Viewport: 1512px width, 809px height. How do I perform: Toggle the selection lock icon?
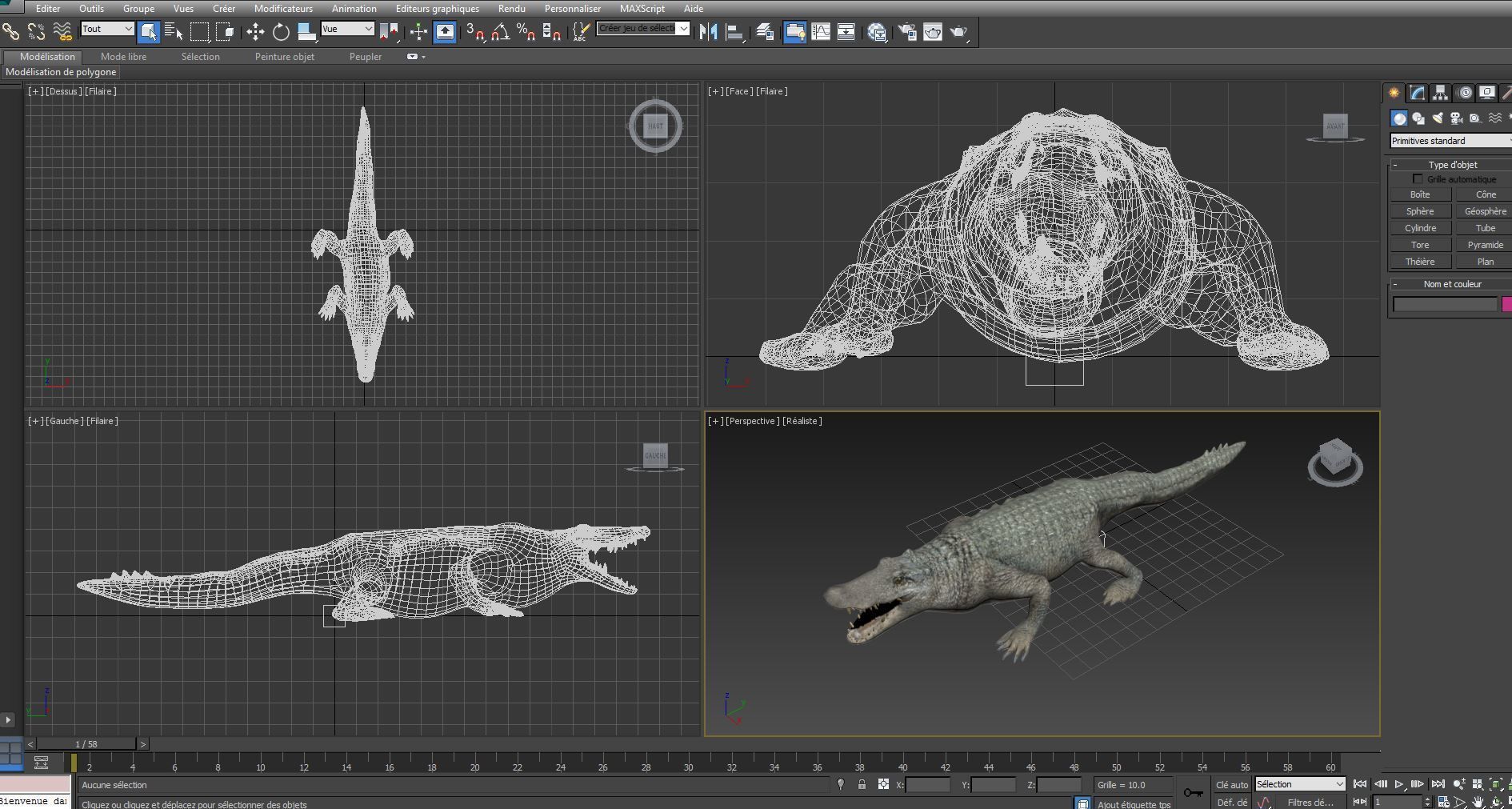[862, 784]
